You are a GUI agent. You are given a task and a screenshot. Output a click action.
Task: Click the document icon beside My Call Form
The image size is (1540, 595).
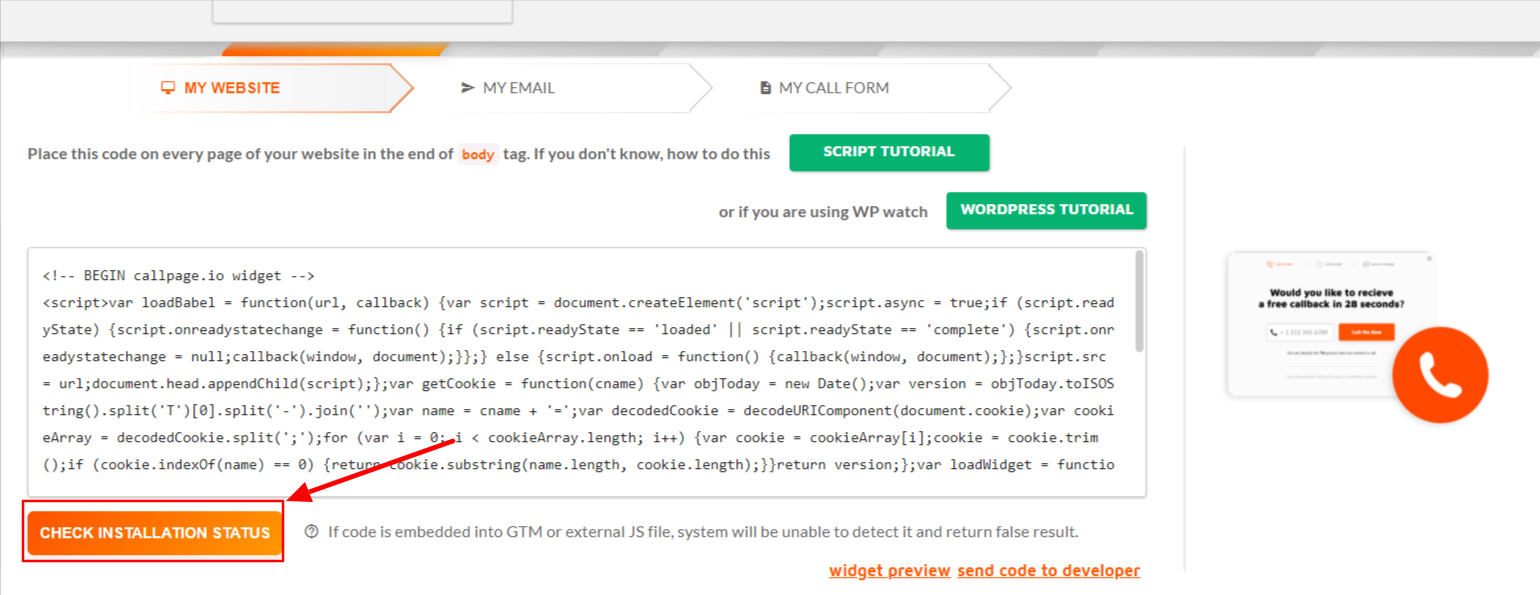765,88
